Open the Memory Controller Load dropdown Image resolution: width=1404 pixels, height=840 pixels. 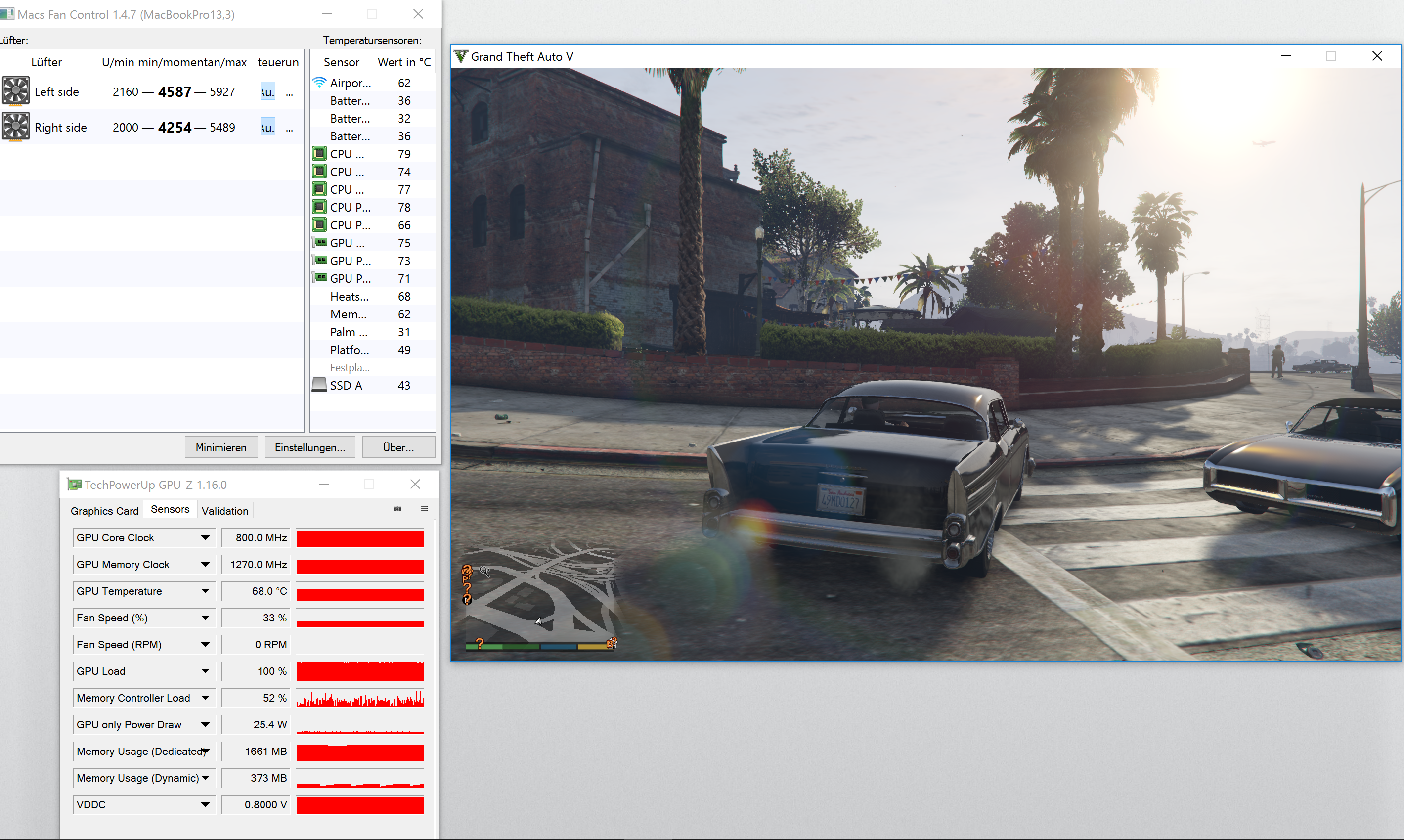point(206,698)
